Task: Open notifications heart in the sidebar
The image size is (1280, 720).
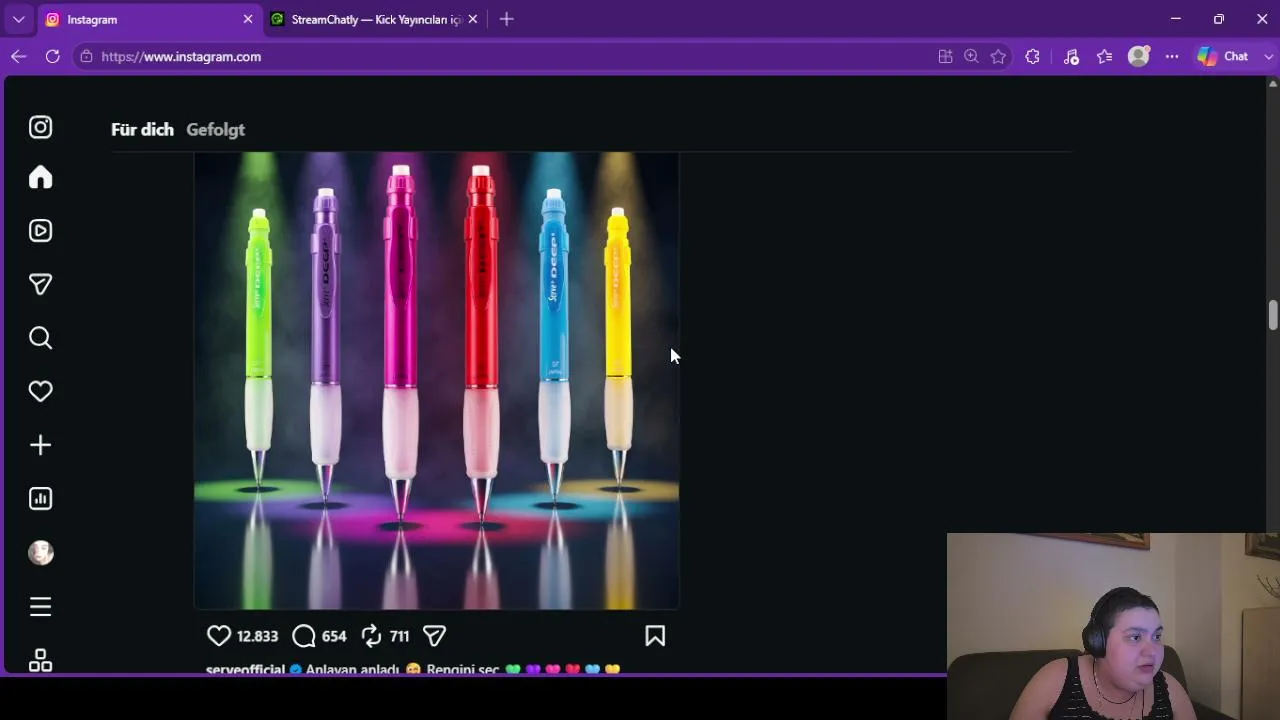Action: [x=40, y=391]
